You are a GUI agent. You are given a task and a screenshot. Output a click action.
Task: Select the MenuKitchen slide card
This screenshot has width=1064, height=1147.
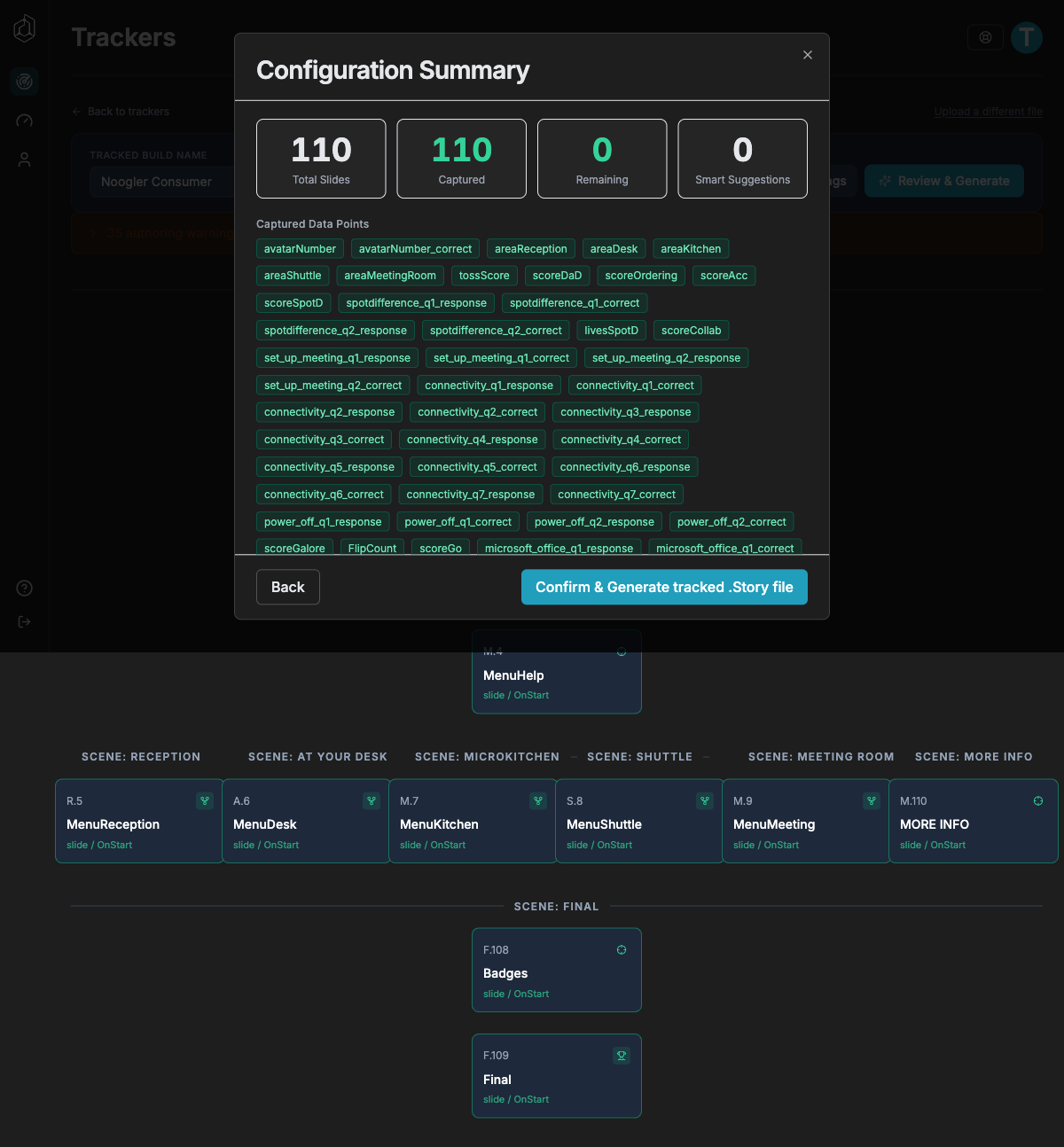click(473, 821)
